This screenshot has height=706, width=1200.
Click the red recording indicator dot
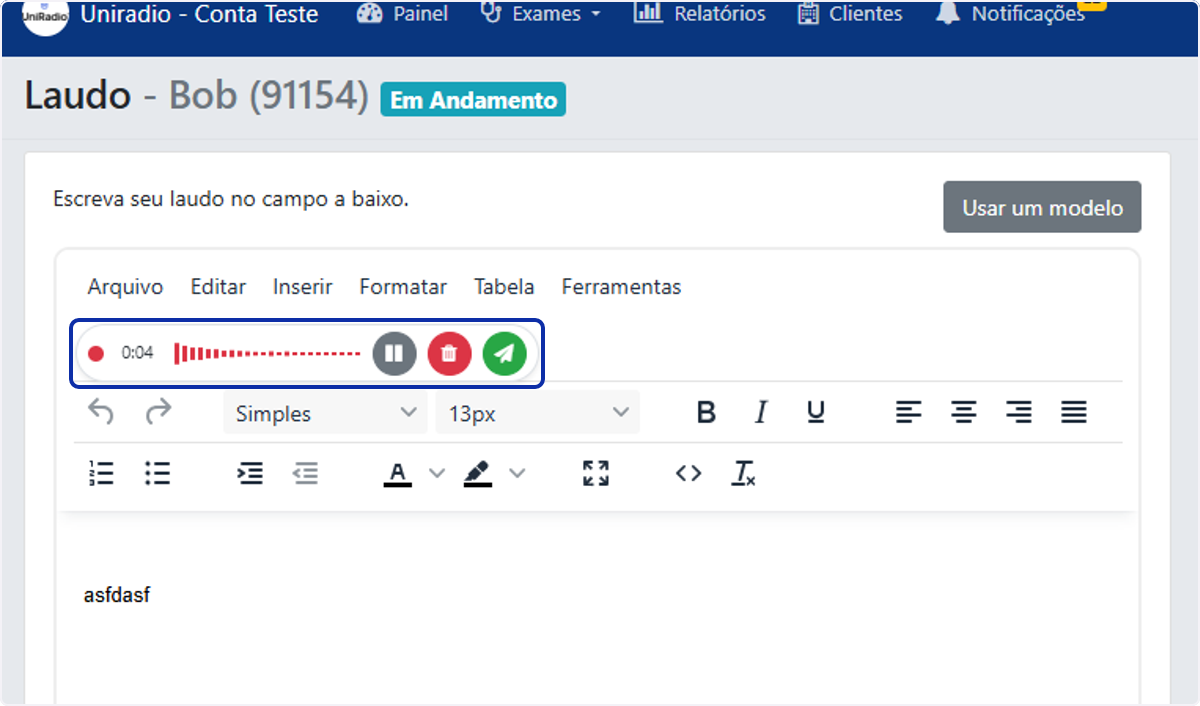96,353
